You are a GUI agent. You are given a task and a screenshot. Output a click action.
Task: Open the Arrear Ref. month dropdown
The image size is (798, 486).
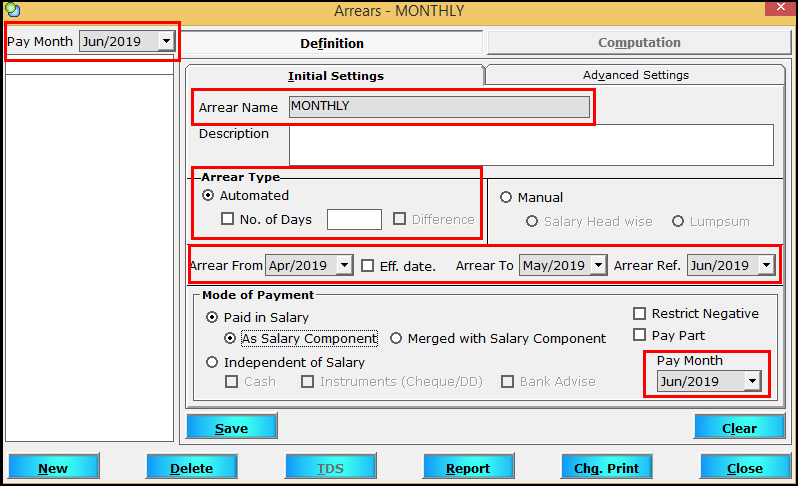(x=766, y=265)
